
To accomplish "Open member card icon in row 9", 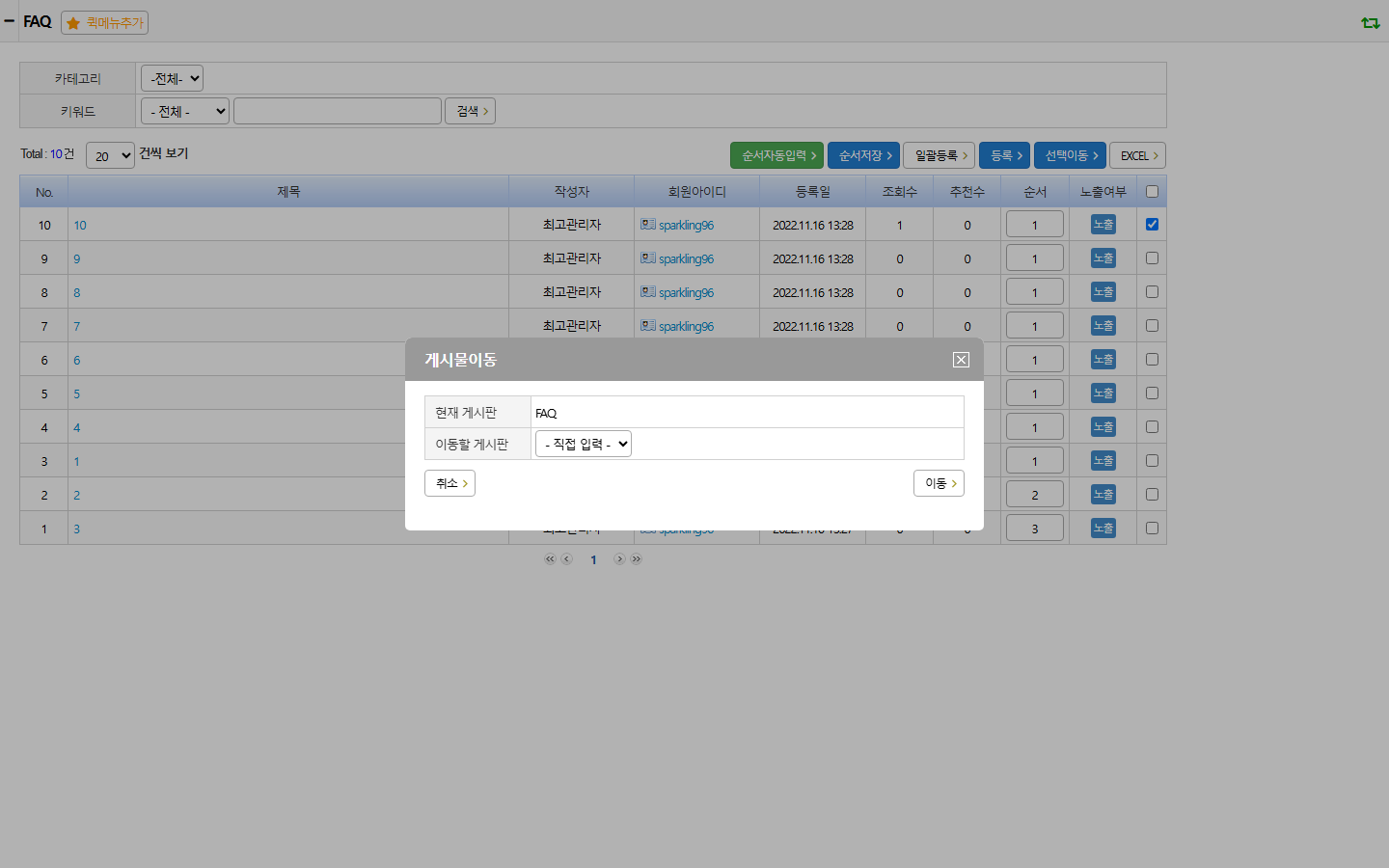I will pos(648,258).
